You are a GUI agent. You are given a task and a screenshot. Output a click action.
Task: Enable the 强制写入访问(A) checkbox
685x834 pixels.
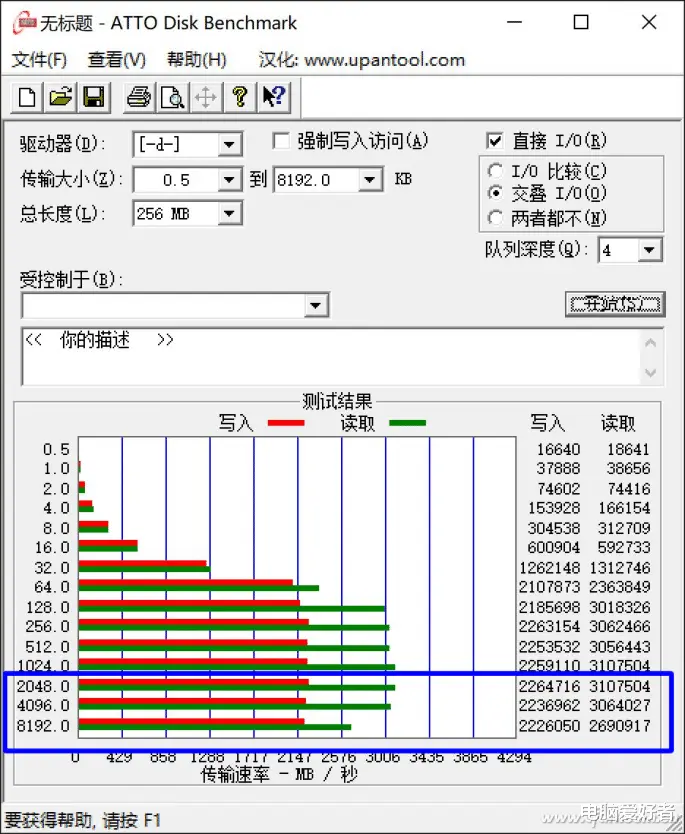[x=281, y=141]
